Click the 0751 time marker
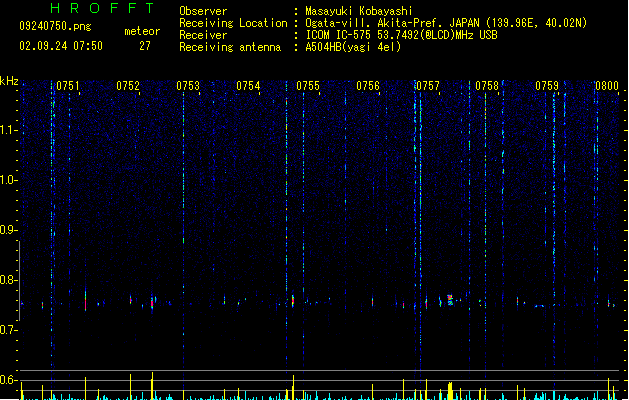The image size is (629, 400). click(x=68, y=86)
